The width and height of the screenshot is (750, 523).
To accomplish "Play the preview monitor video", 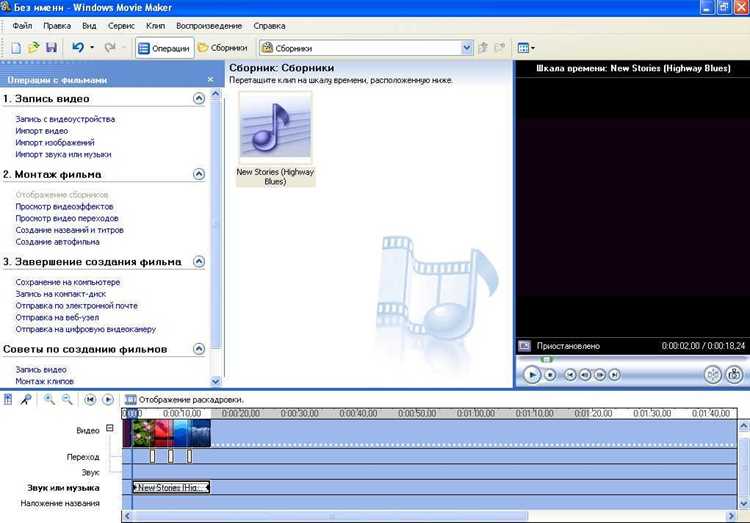I will 531,374.
